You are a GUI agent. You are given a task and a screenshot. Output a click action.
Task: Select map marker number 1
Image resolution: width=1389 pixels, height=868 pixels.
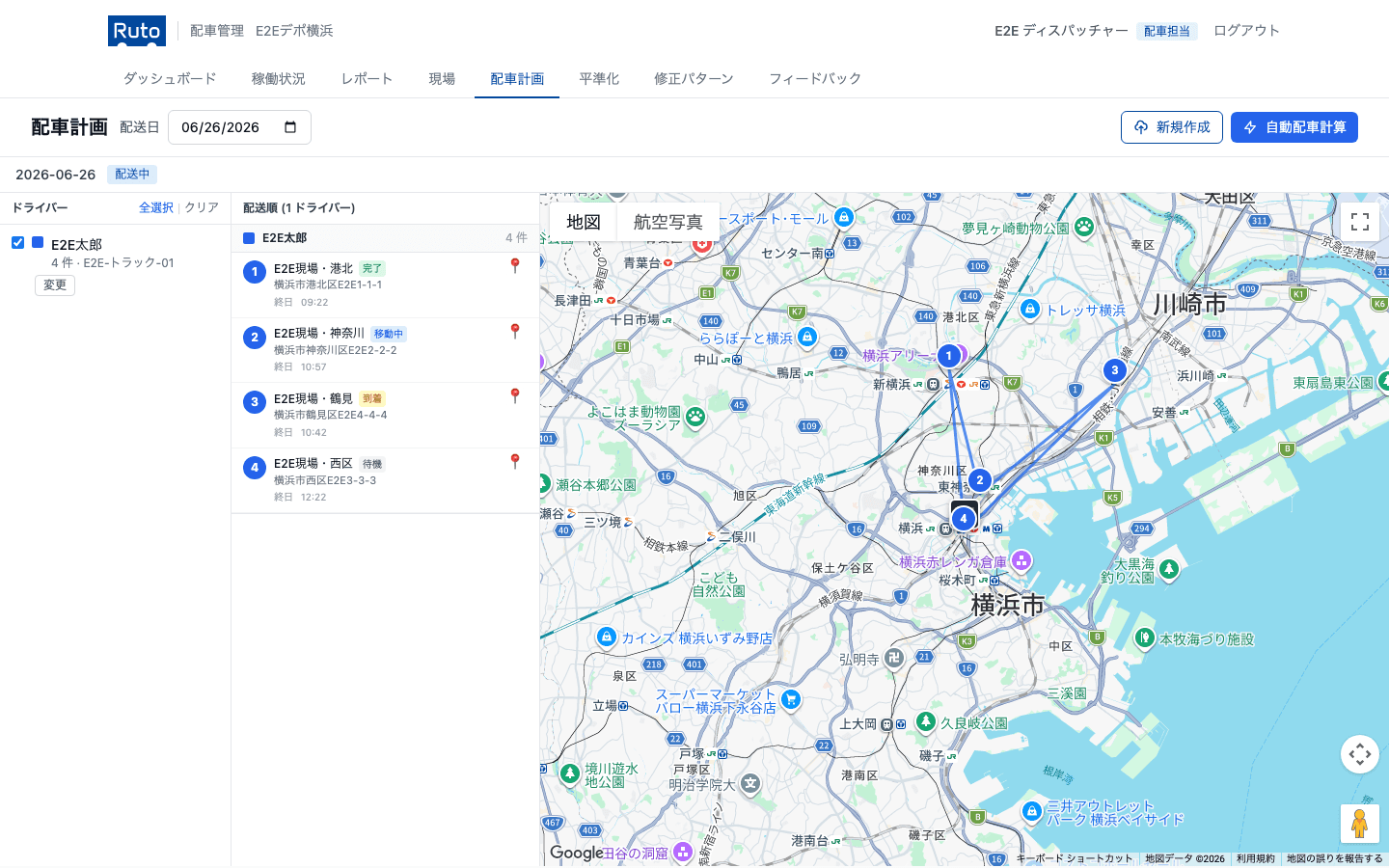point(949,356)
